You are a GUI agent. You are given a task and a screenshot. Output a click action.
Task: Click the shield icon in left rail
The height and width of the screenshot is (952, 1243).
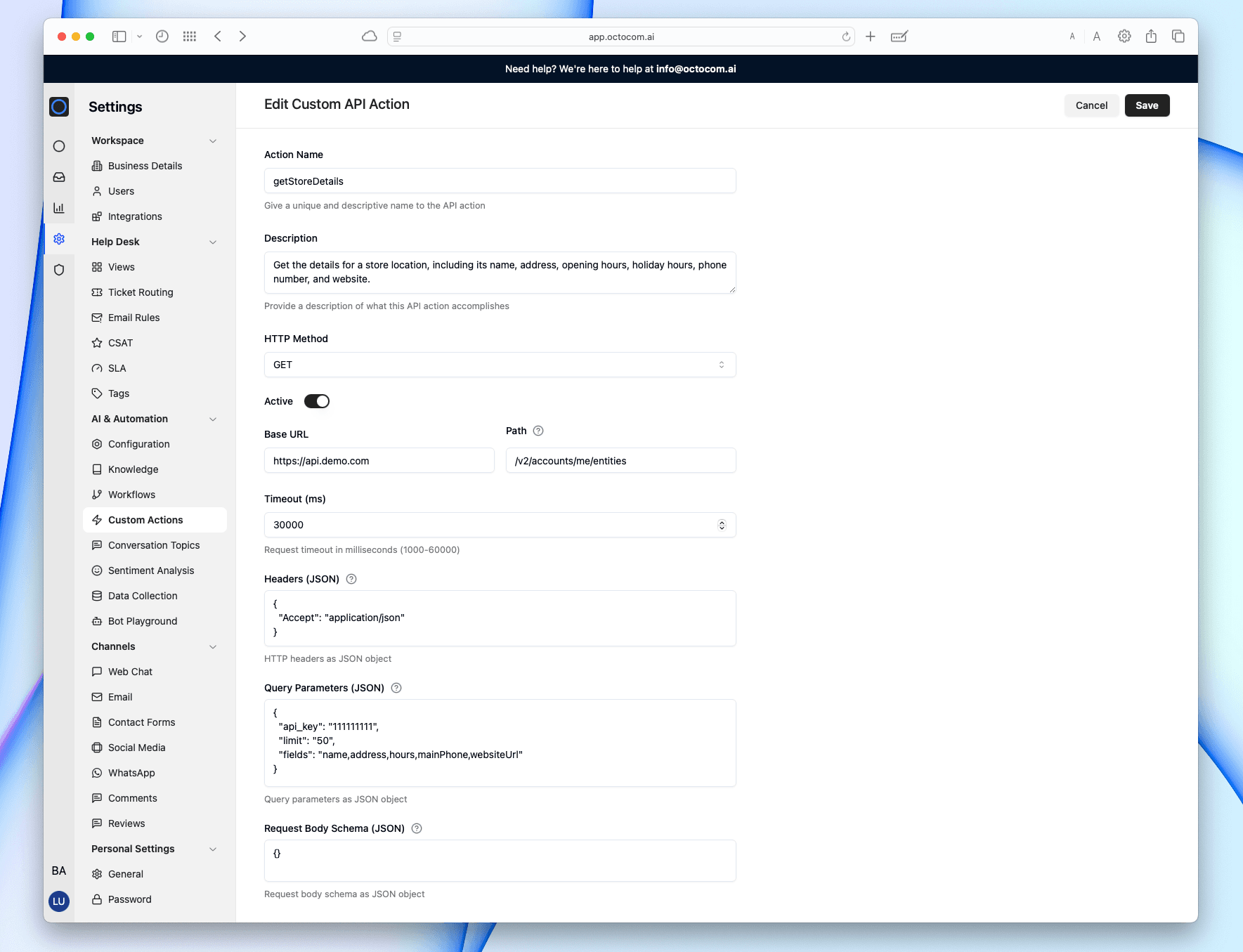tap(59, 270)
